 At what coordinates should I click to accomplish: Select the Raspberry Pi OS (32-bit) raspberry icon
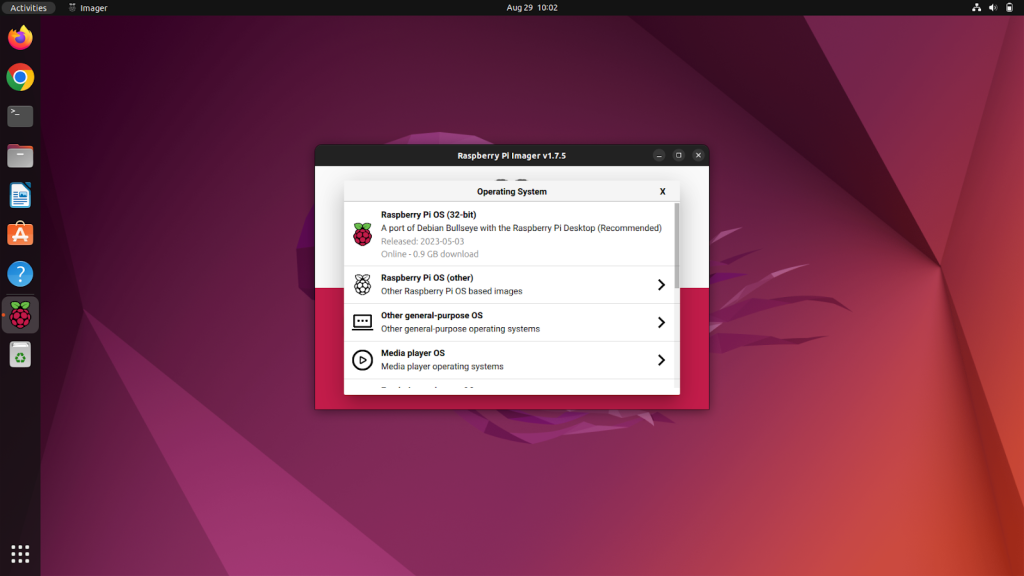tap(362, 234)
